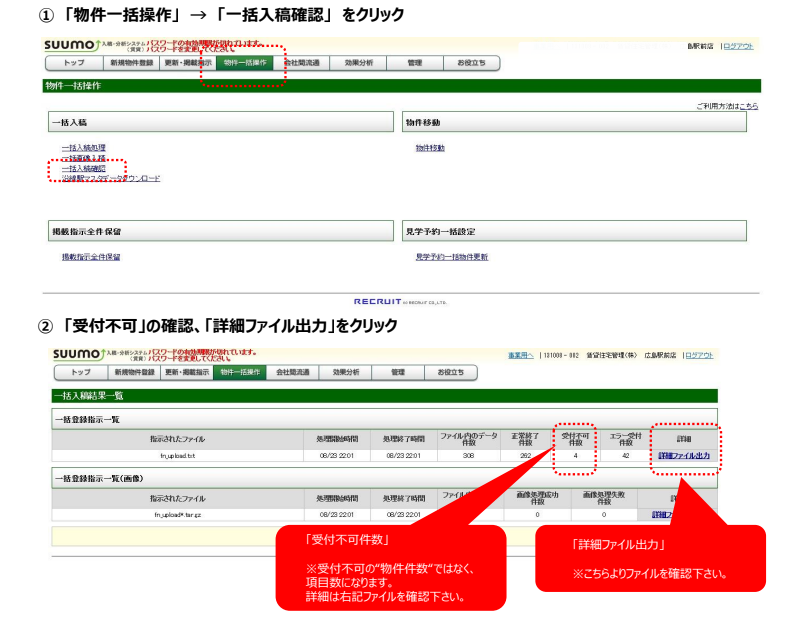This screenshot has height=627, width=790.
Task: Click 処理終了時間 cell in fn_upload.txt row
Action: click(x=404, y=456)
